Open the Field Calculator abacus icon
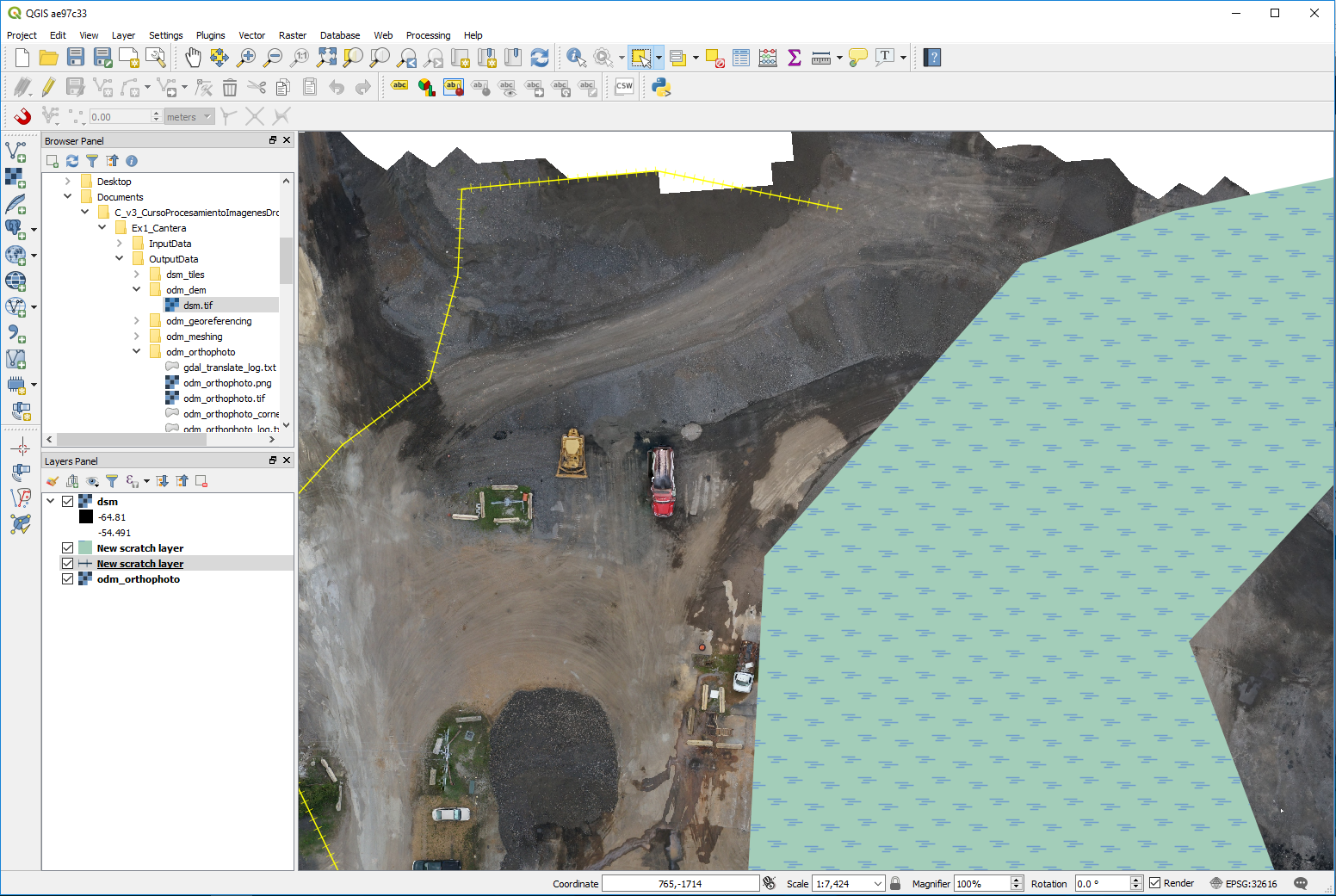This screenshot has height=896, width=1336. [x=768, y=58]
